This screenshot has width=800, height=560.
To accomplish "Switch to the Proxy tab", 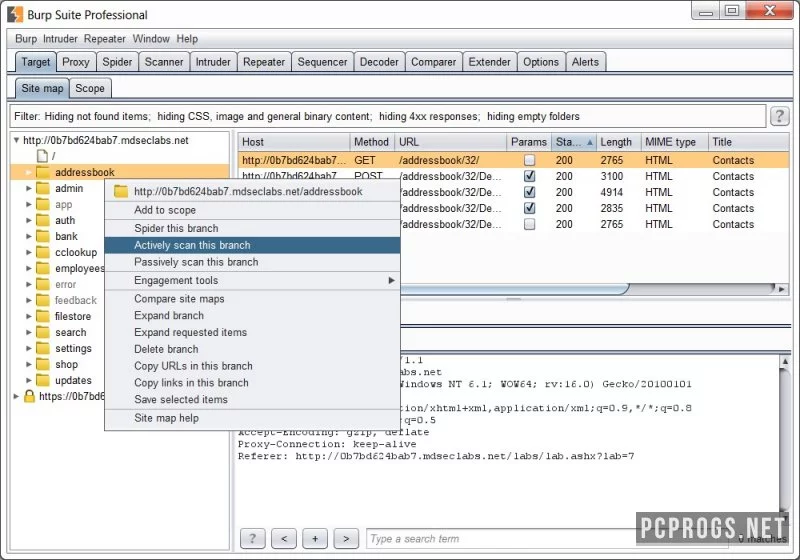I will click(x=76, y=62).
